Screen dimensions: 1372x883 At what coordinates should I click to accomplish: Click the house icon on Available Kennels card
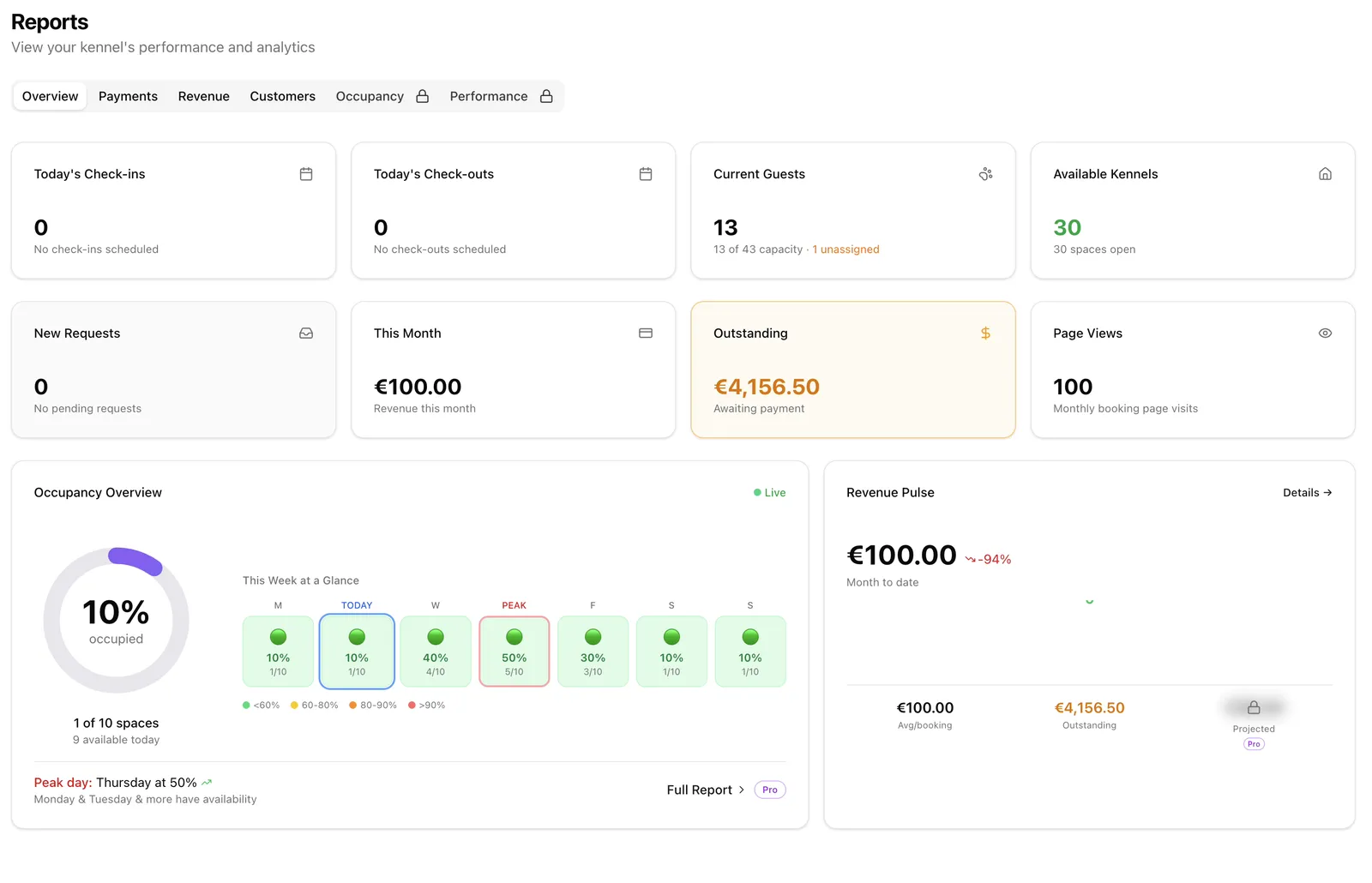pos(1325,173)
